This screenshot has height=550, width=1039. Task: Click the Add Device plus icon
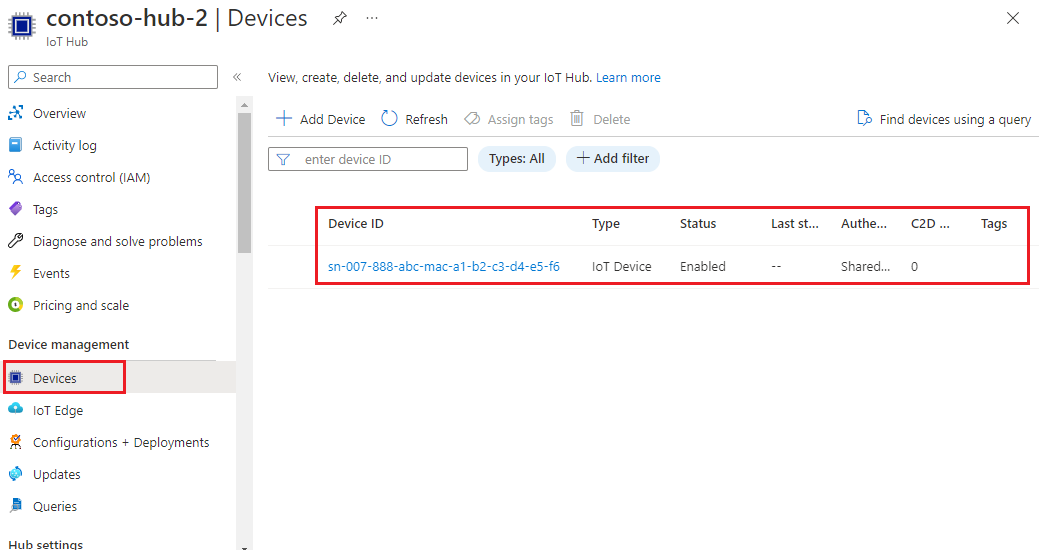coord(284,119)
